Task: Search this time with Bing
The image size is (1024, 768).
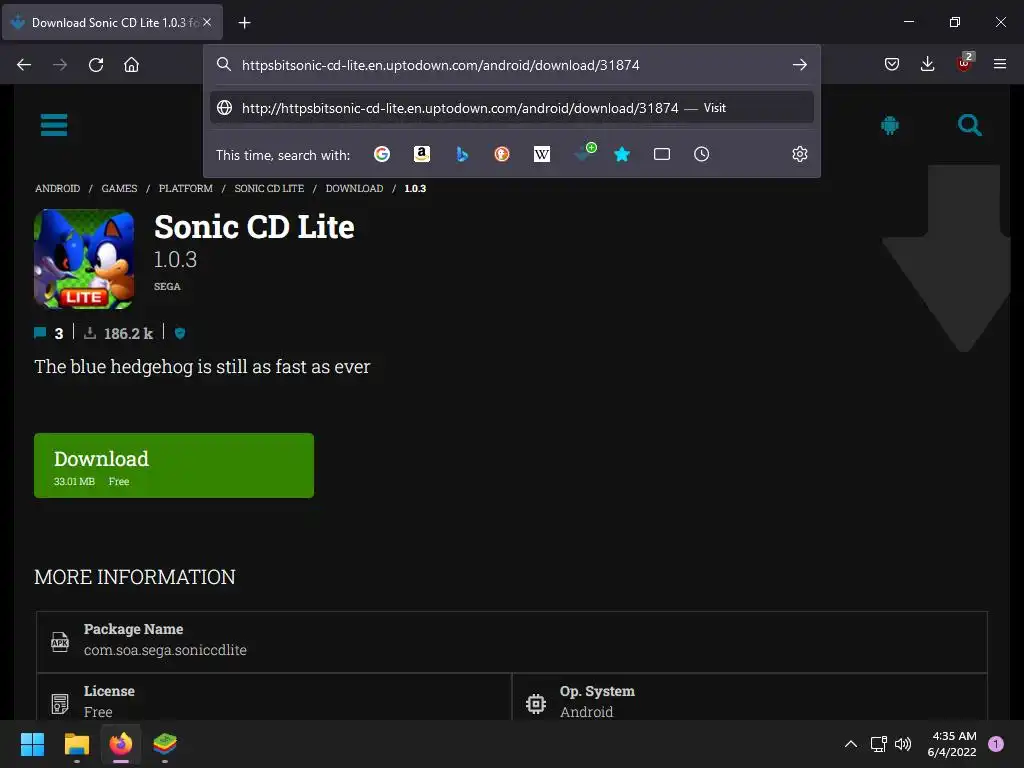Action: point(462,154)
